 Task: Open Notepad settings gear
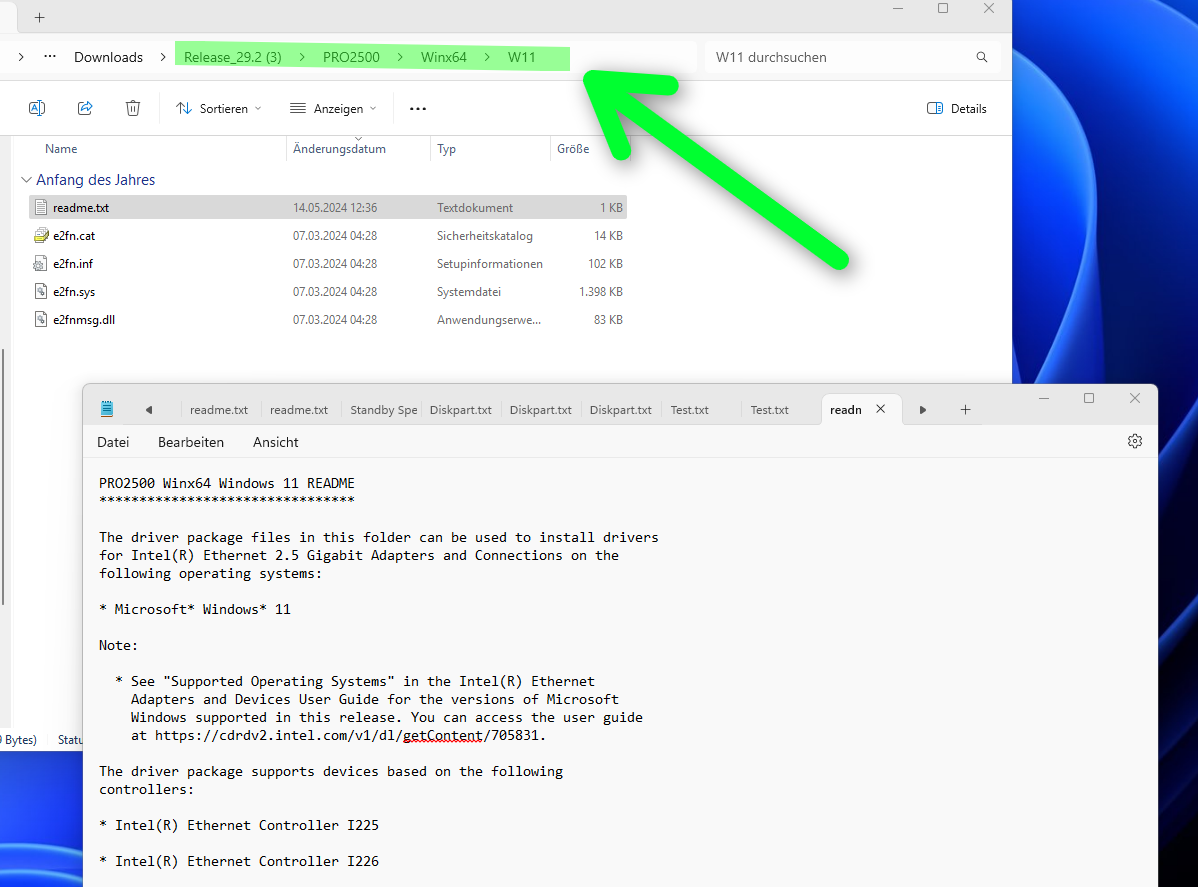(x=1135, y=442)
